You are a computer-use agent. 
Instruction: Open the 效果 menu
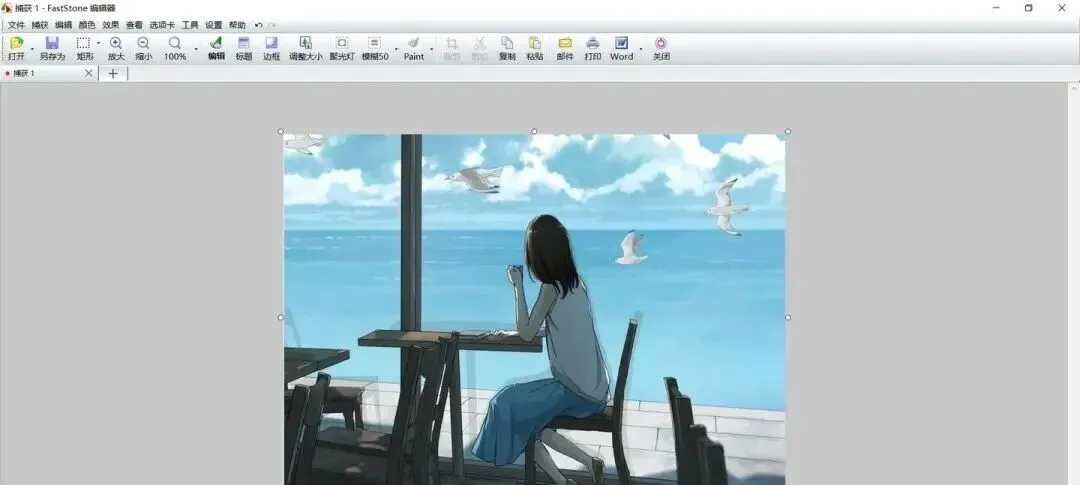click(110, 25)
